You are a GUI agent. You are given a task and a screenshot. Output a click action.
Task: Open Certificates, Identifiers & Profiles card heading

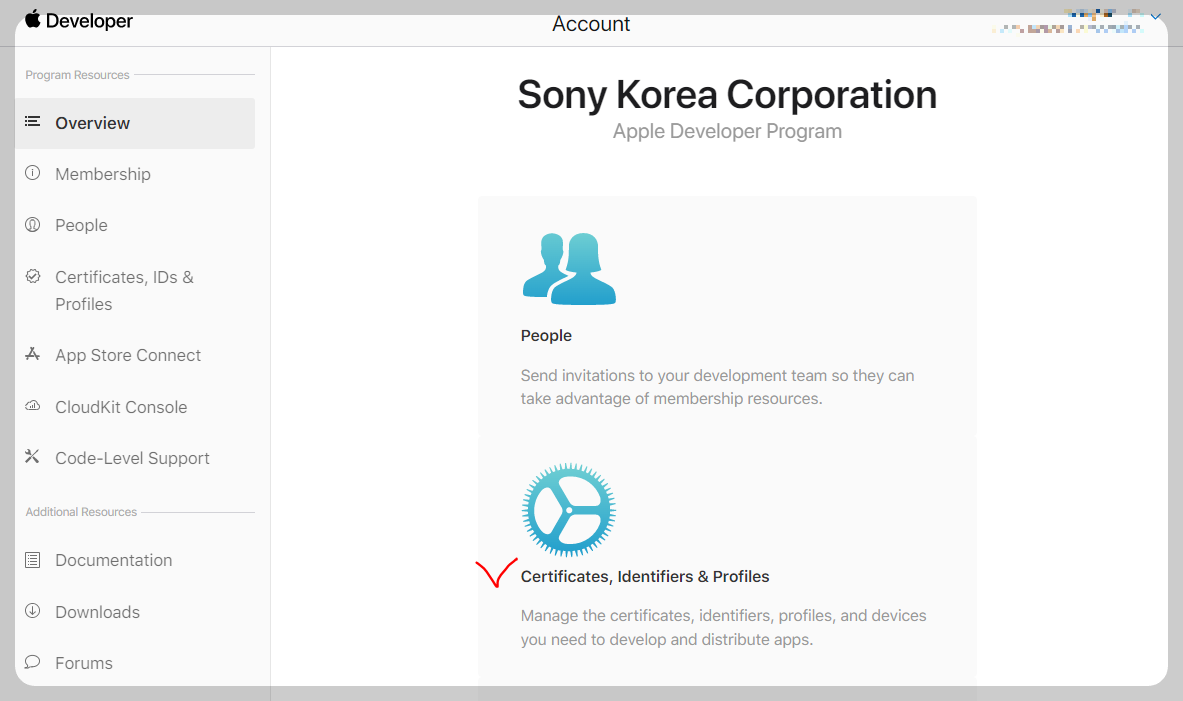coord(645,576)
